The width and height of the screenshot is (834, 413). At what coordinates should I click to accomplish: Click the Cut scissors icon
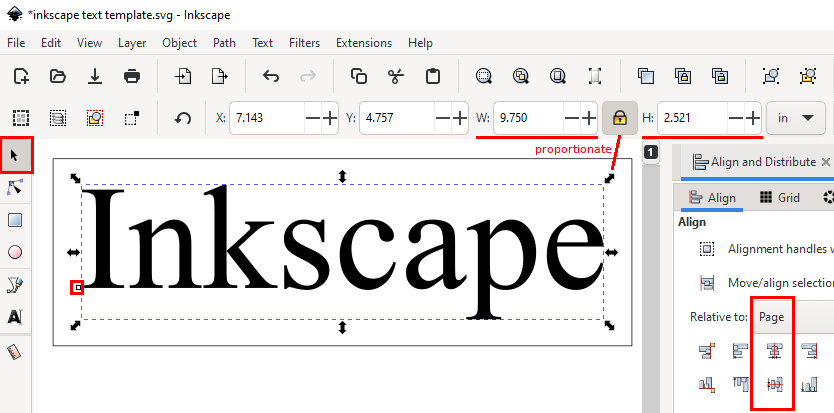(395, 76)
